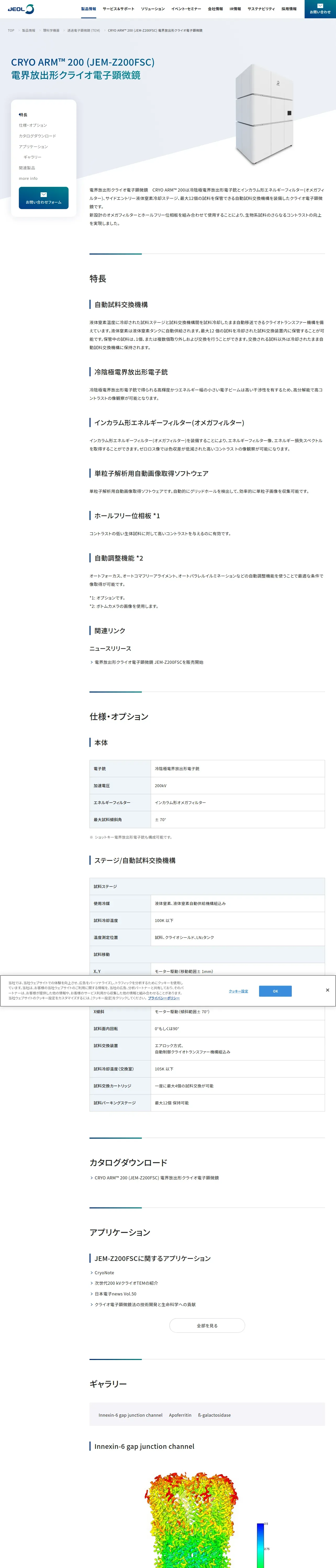Viewport: 336px width, 1568px height.
Task: Click the 試料パーキングステージ row label
Action: click(120, 1103)
